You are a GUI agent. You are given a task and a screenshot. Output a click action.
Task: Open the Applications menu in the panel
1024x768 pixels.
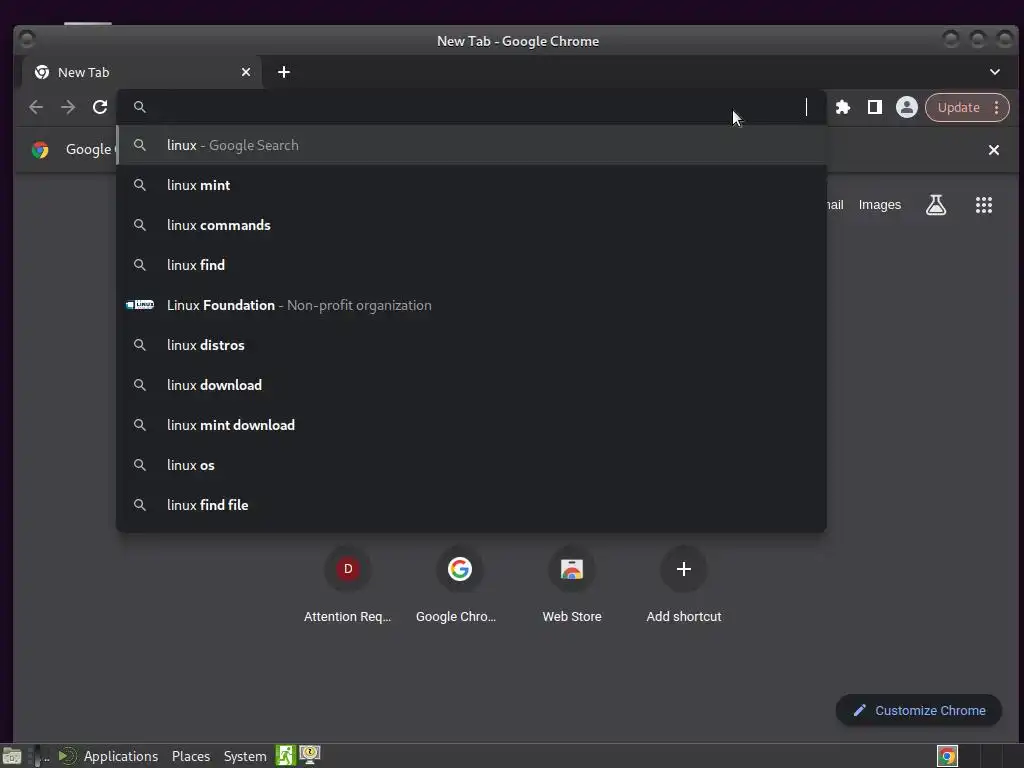pyautogui.click(x=120, y=756)
